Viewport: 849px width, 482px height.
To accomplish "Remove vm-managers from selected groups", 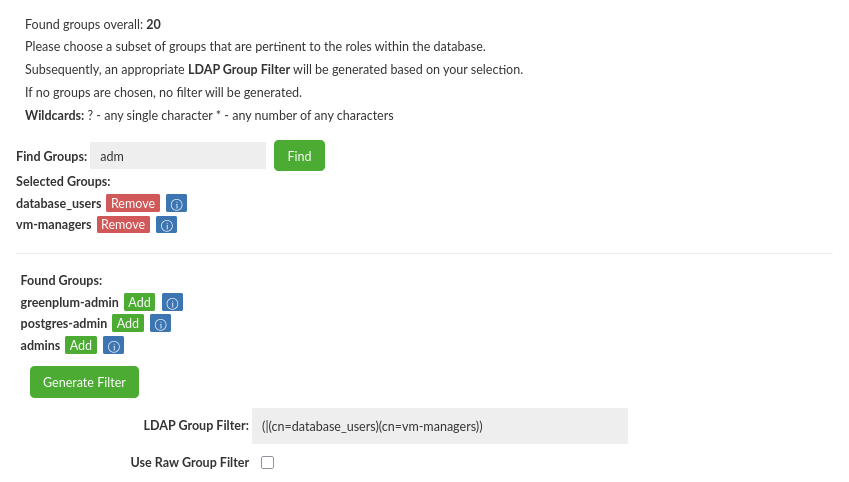I will click(x=124, y=225).
